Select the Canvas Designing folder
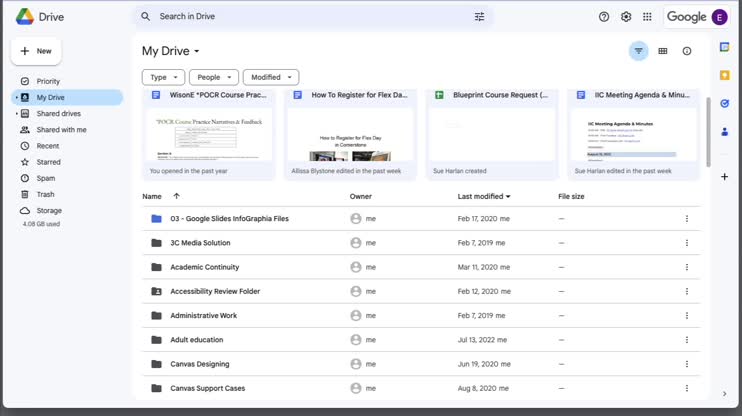742x416 pixels. (x=421, y=364)
